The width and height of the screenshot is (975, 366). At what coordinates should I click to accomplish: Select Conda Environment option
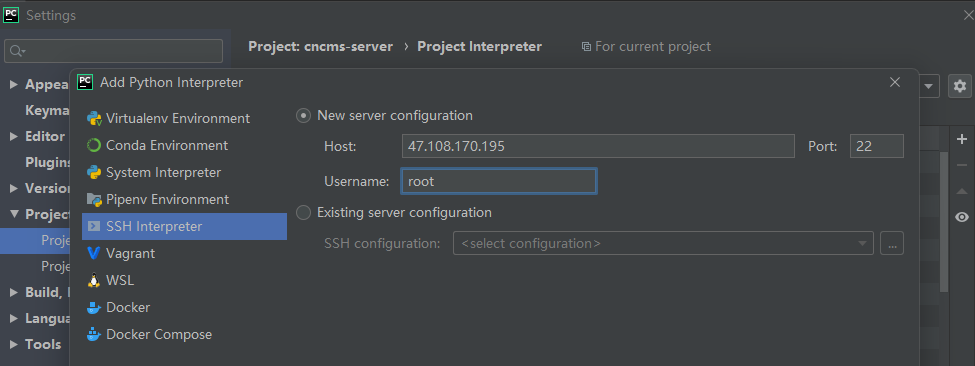click(184, 145)
